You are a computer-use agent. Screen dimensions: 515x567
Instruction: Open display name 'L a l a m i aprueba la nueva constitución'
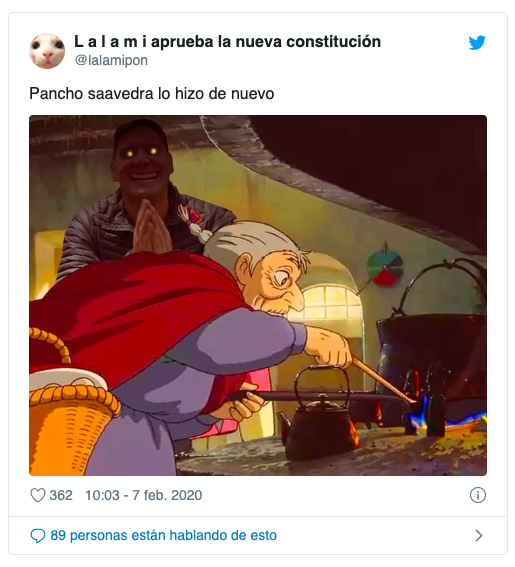point(227,42)
